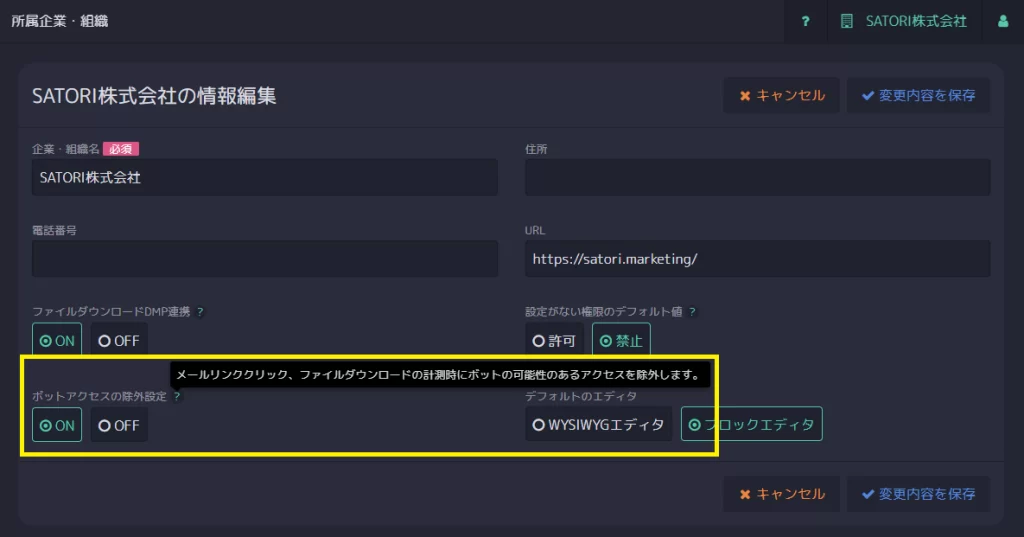
Task: Click the SATORI株式会社の情報編集 heading
Action: tap(154, 96)
